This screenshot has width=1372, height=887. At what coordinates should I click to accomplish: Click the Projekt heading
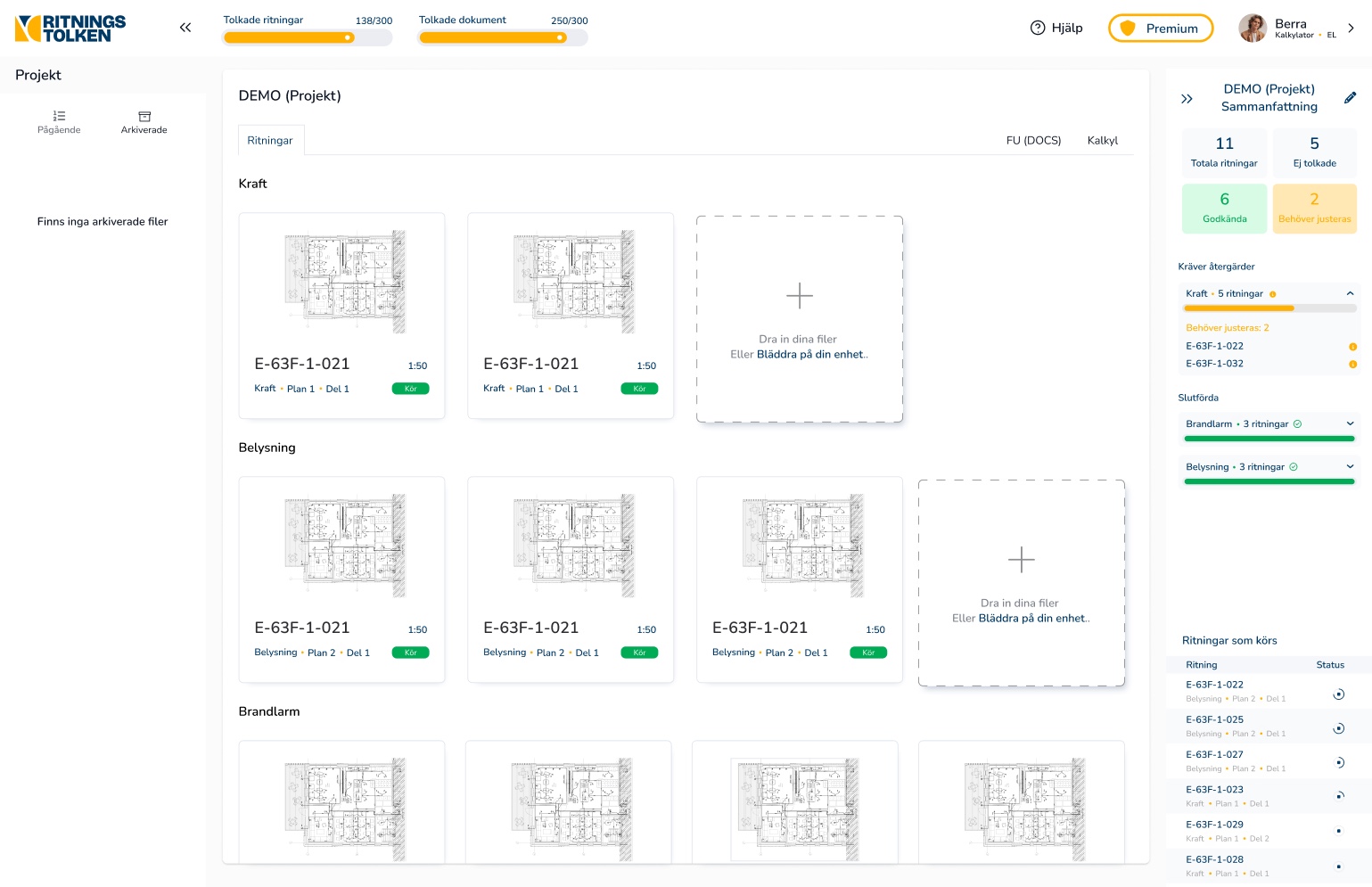[38, 75]
